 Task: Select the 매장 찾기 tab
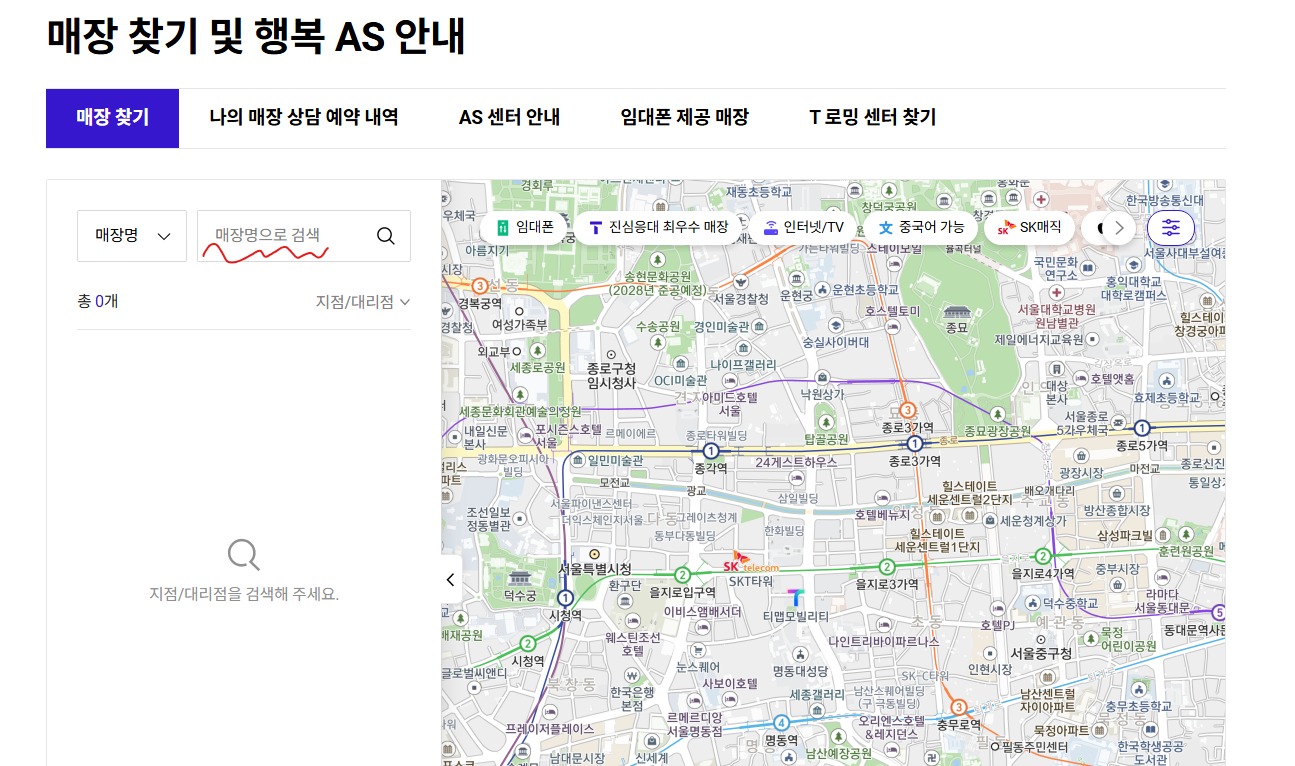coord(112,118)
